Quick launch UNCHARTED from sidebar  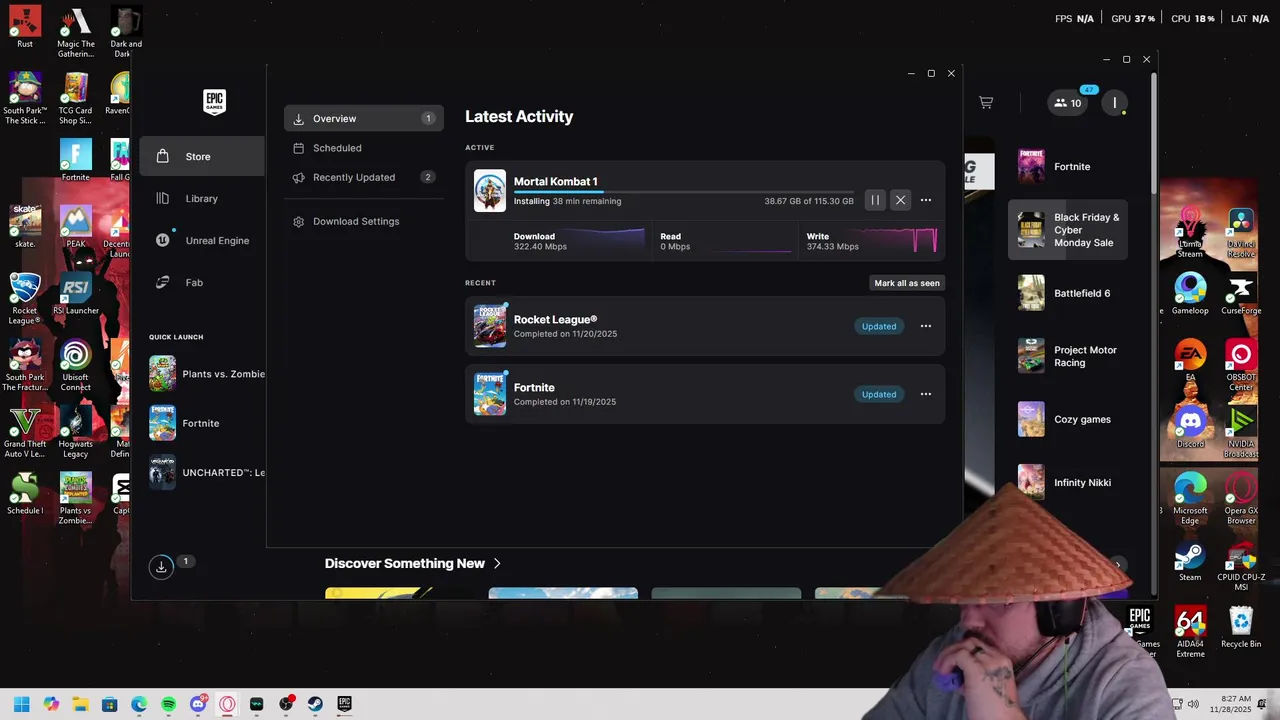[206, 472]
